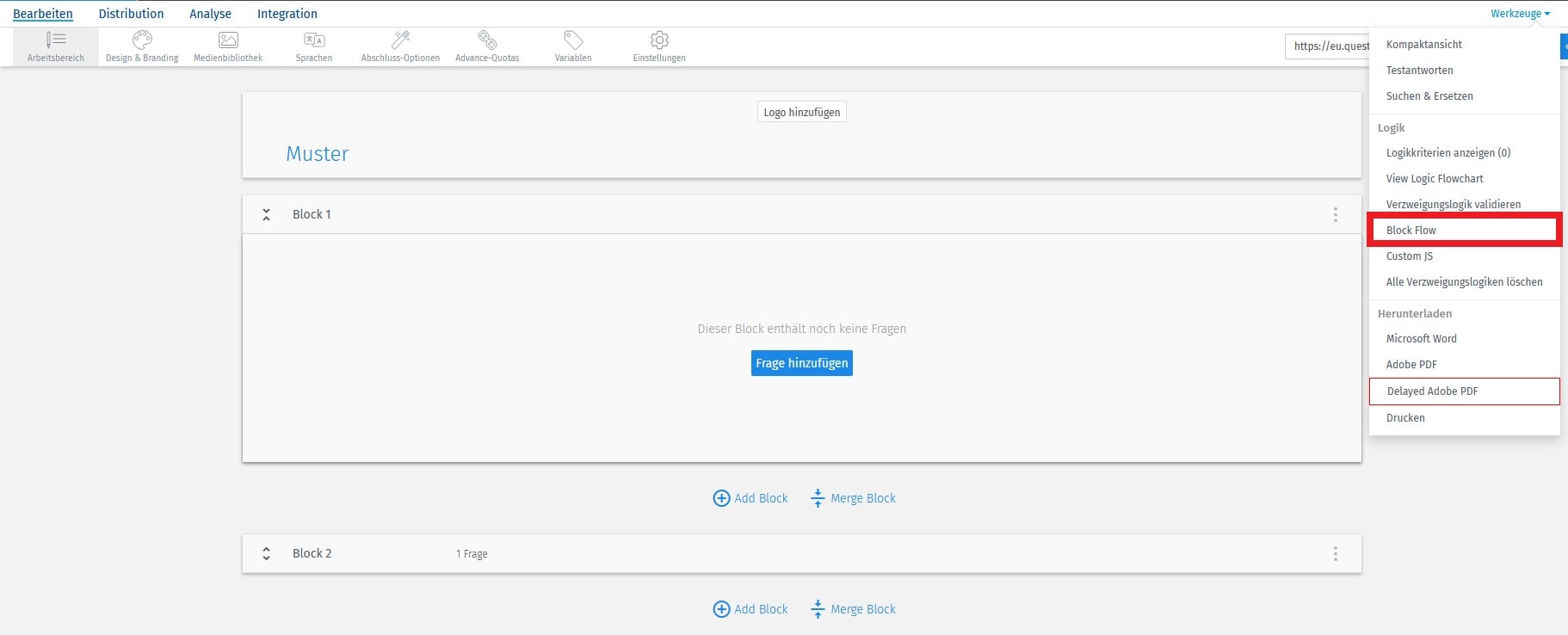
Task: Click Merge Block below Block 2
Action: point(853,609)
